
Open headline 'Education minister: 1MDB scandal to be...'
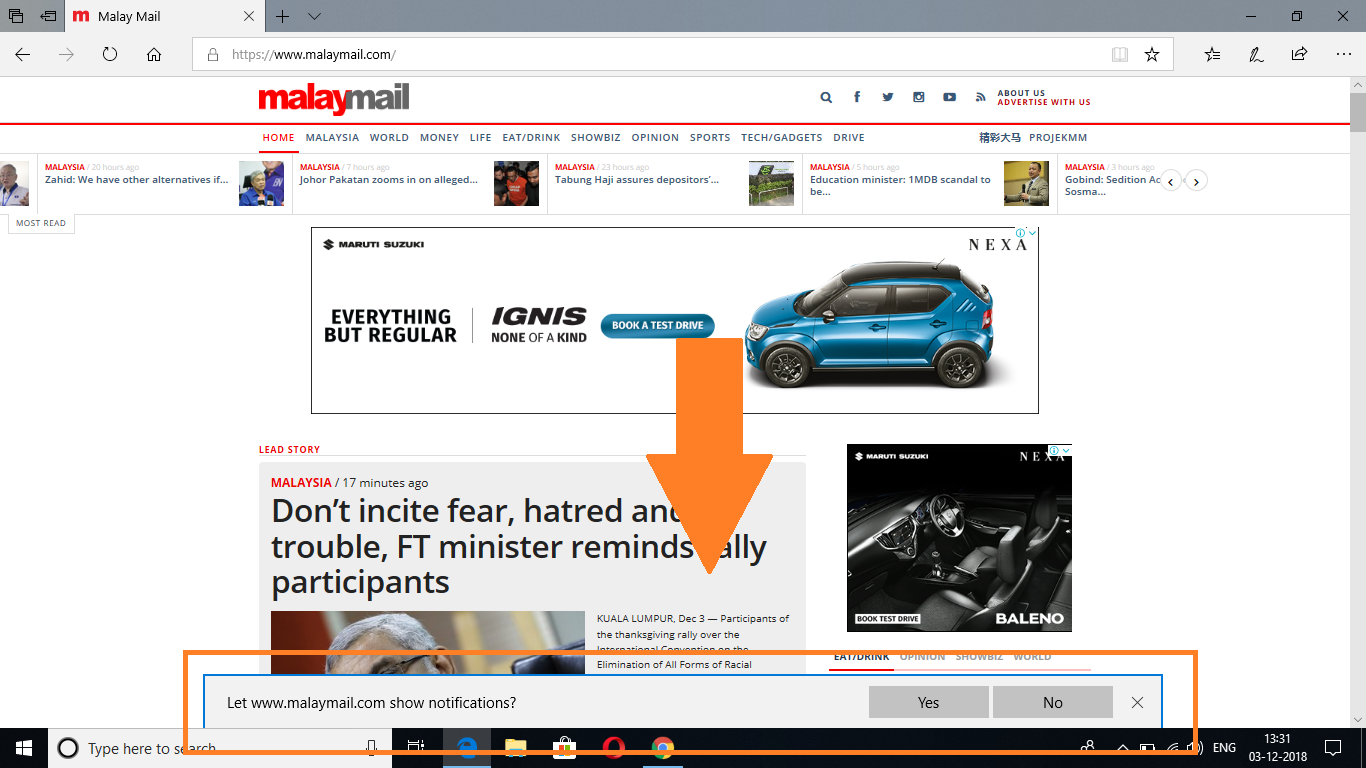coord(900,185)
